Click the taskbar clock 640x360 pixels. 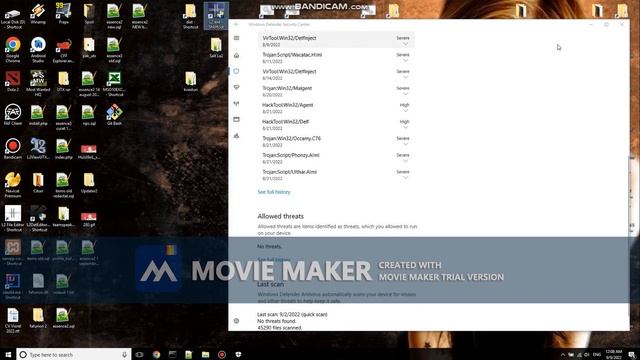(x=613, y=354)
